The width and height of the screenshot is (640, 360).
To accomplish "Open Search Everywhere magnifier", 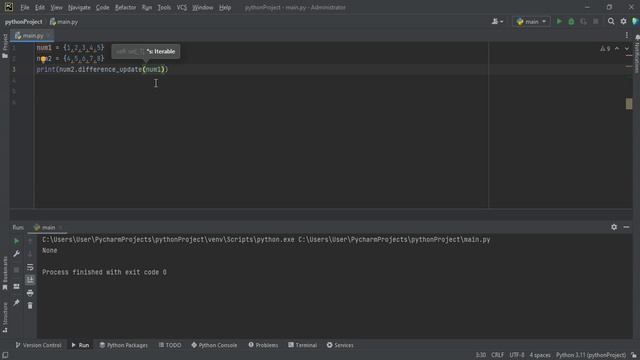I will 611,22.
